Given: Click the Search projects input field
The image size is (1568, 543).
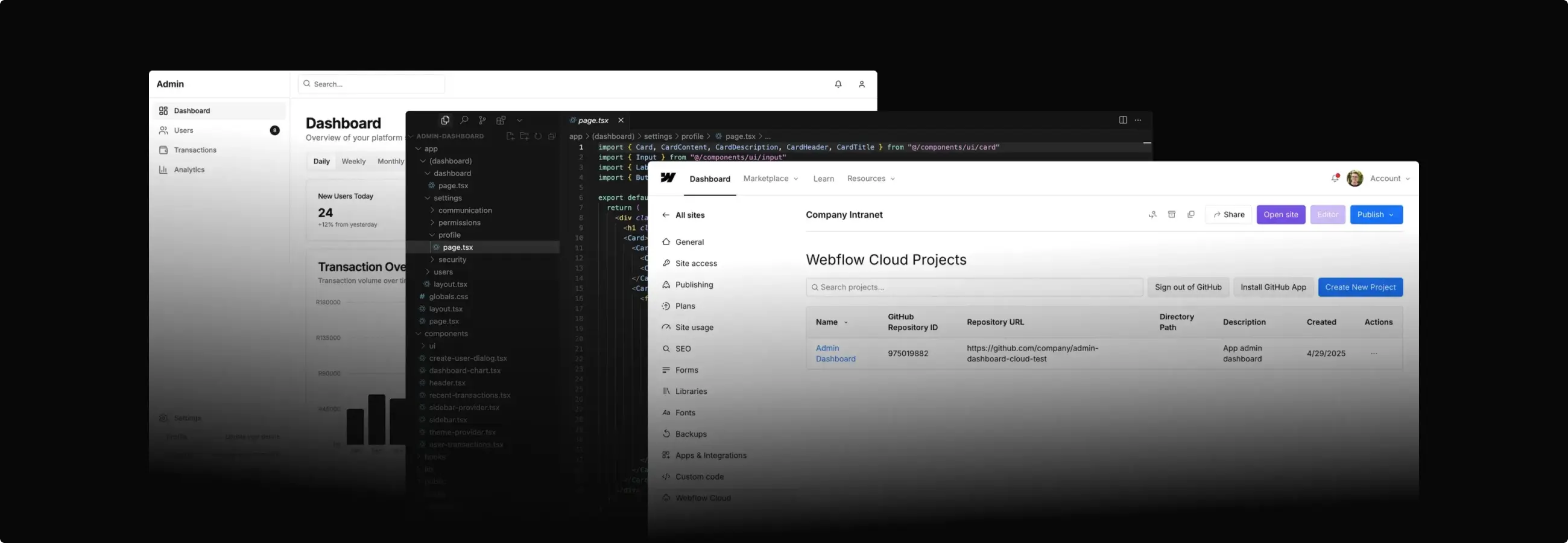Looking at the screenshot, I should [974, 287].
